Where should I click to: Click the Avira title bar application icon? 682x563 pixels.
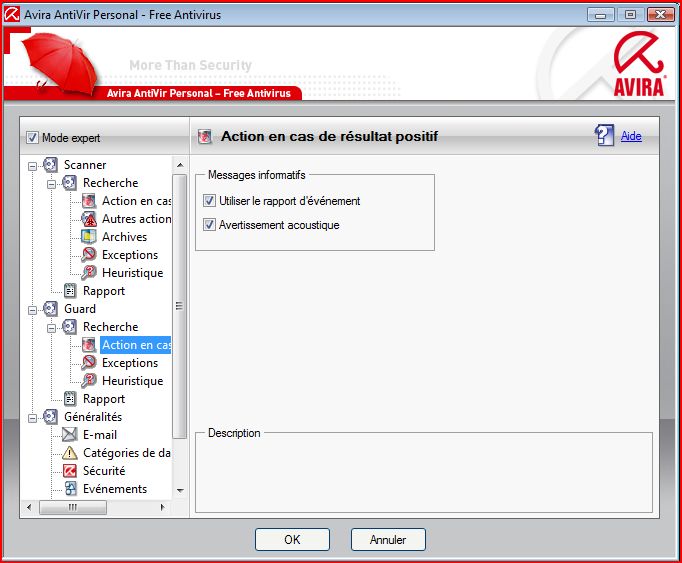pos(12,14)
